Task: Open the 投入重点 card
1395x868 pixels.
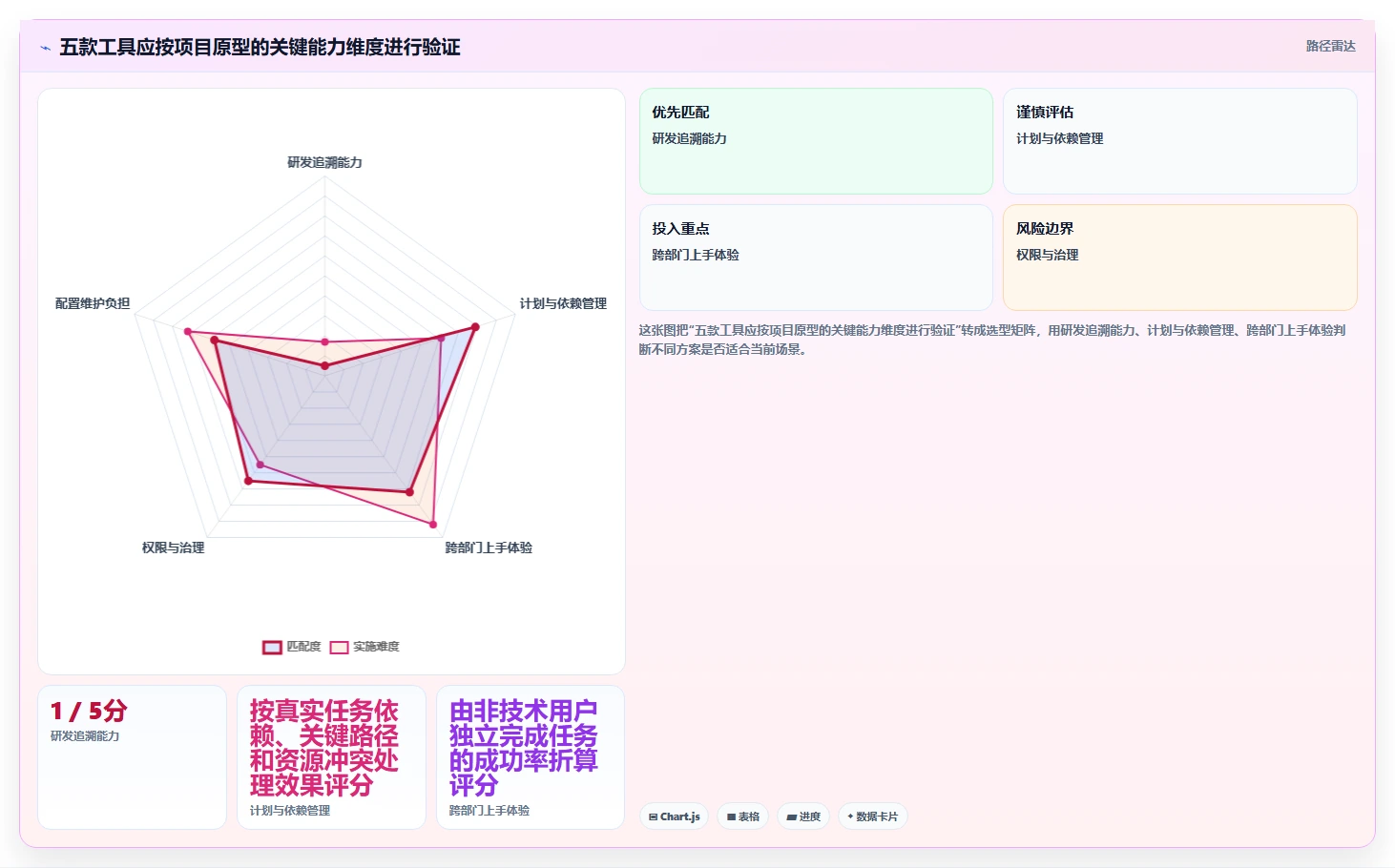Action: click(816, 258)
